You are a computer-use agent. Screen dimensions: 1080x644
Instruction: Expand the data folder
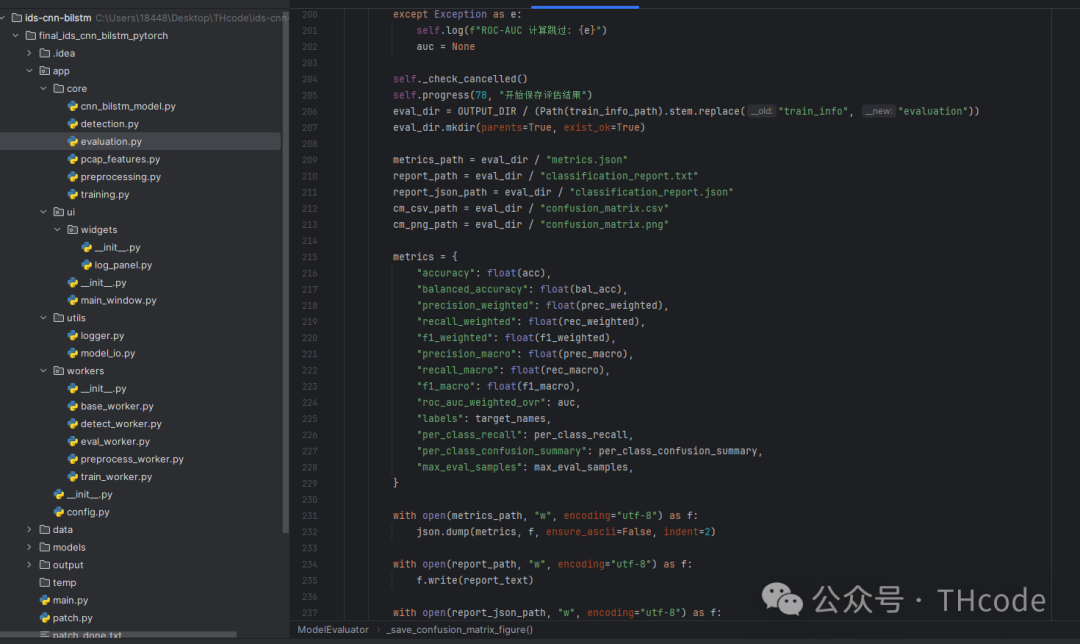point(29,530)
